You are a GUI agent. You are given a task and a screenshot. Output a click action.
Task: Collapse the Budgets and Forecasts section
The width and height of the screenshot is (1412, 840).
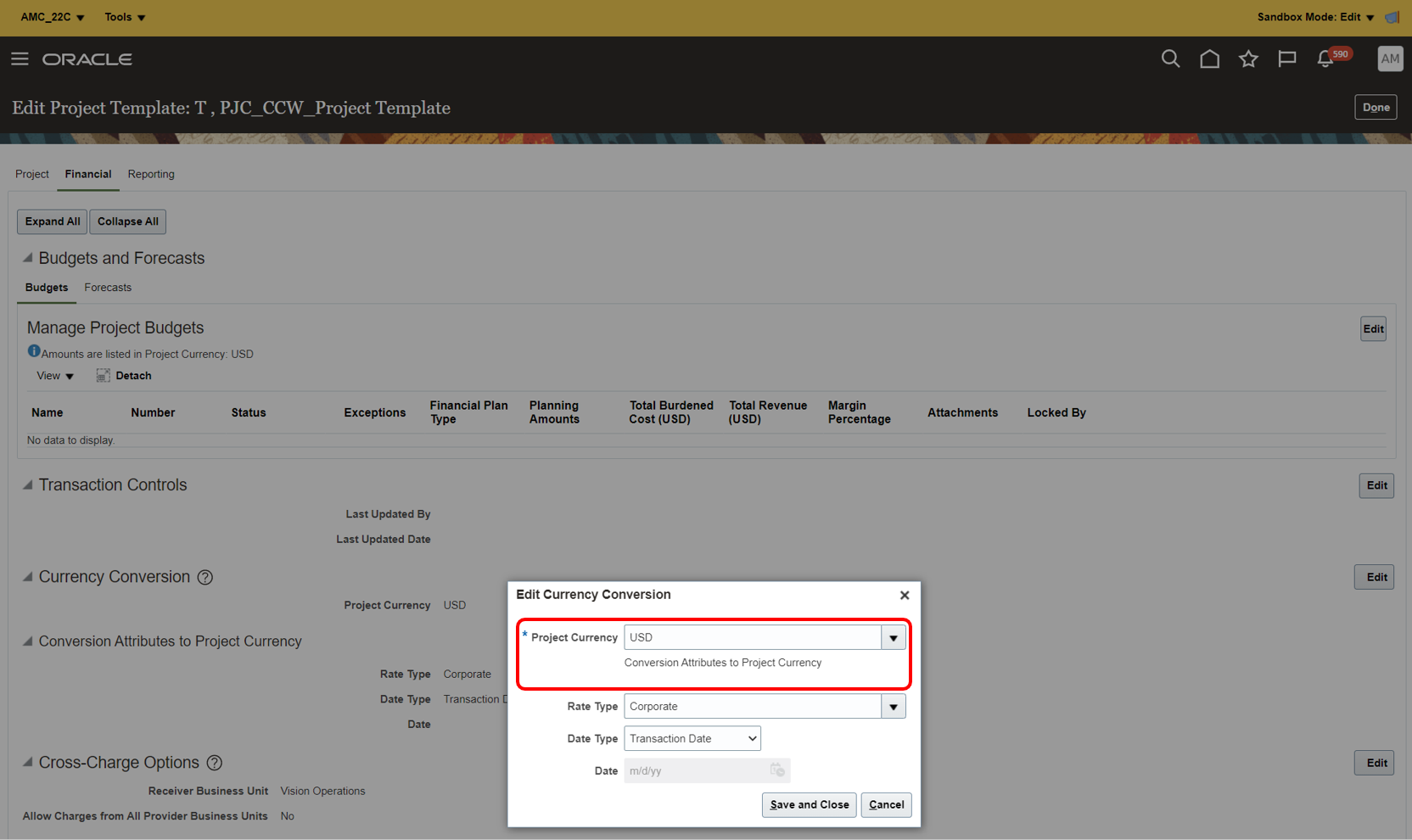[28, 257]
